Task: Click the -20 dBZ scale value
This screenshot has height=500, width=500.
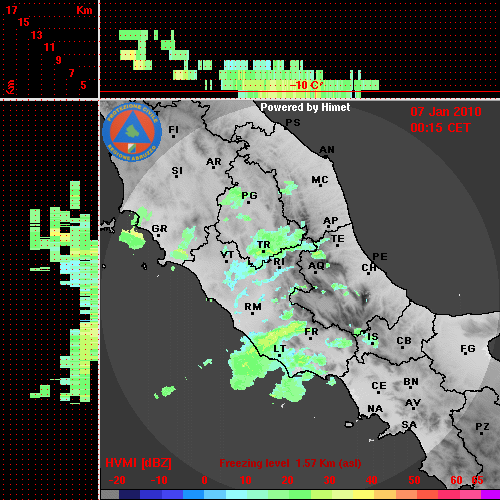Action: (x=117, y=480)
